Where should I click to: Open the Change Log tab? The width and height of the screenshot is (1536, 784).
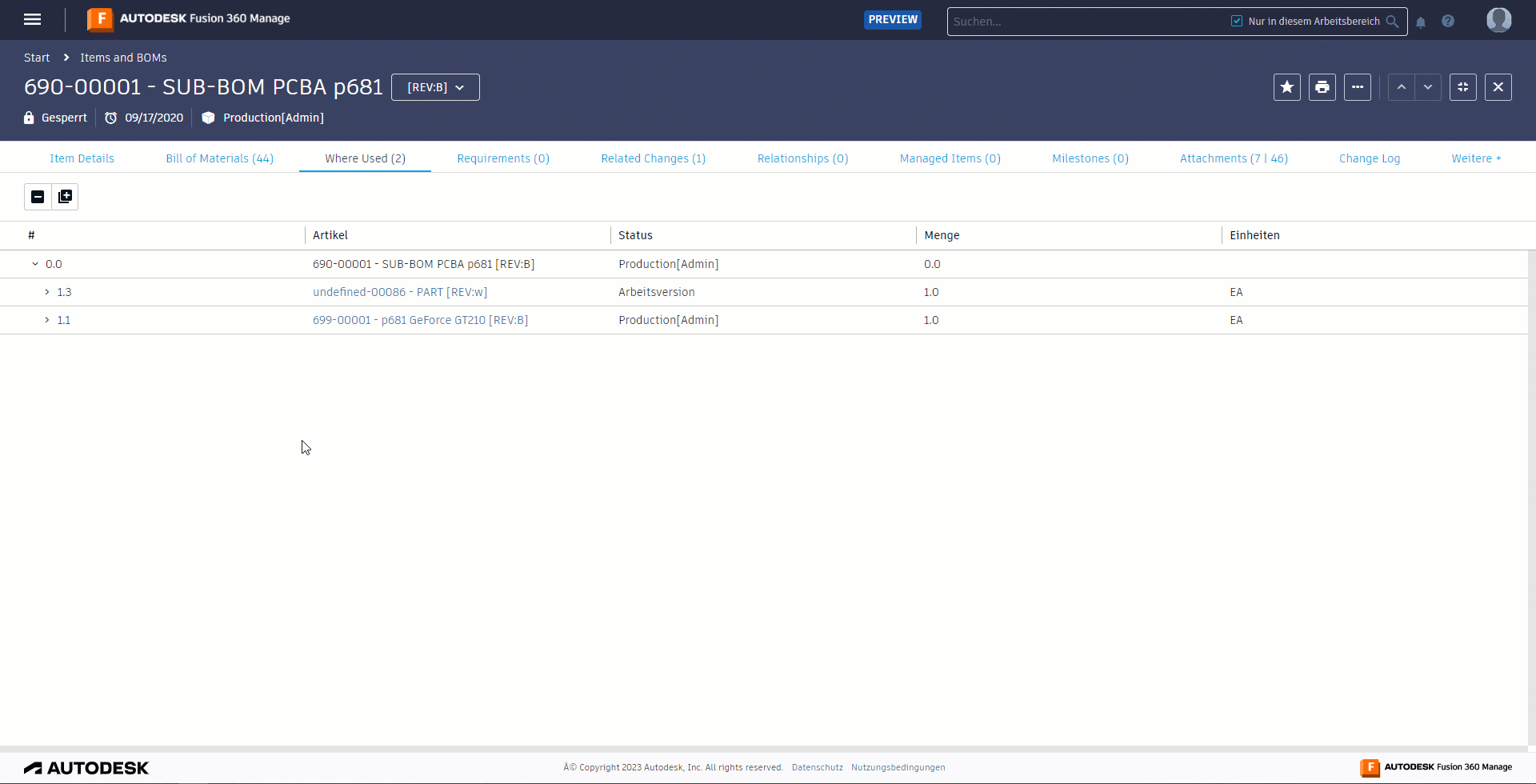pyautogui.click(x=1370, y=158)
